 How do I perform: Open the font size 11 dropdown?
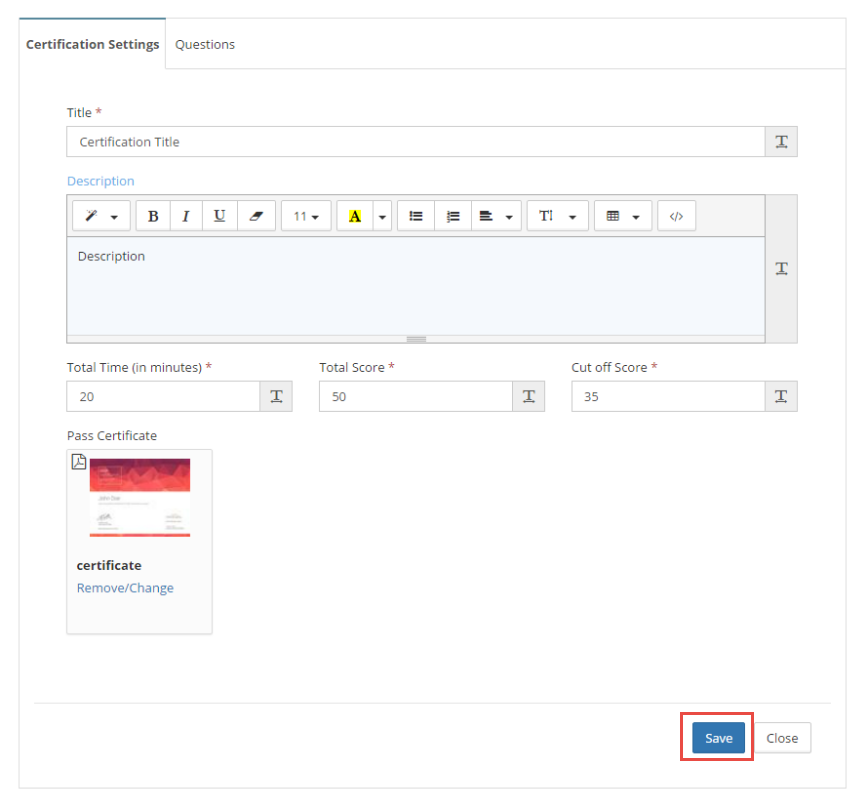306,216
